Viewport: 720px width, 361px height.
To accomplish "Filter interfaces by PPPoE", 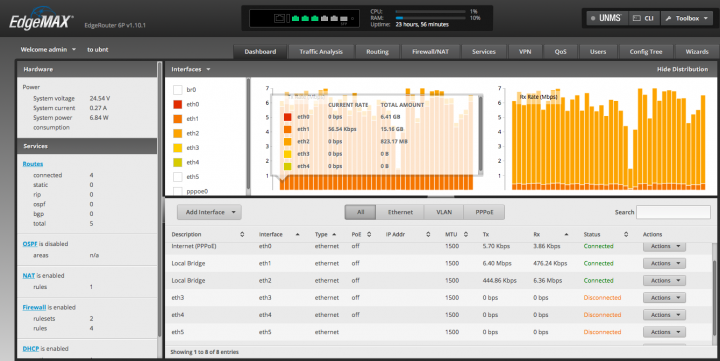I will [x=484, y=212].
